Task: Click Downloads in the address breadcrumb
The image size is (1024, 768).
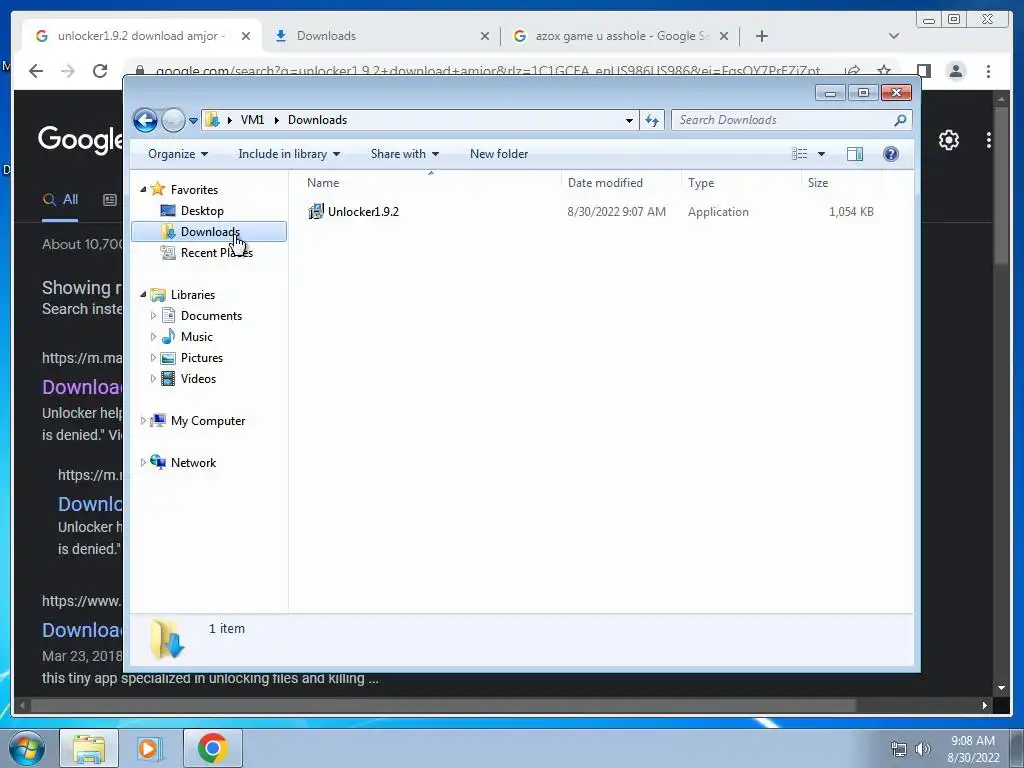Action: click(x=317, y=120)
